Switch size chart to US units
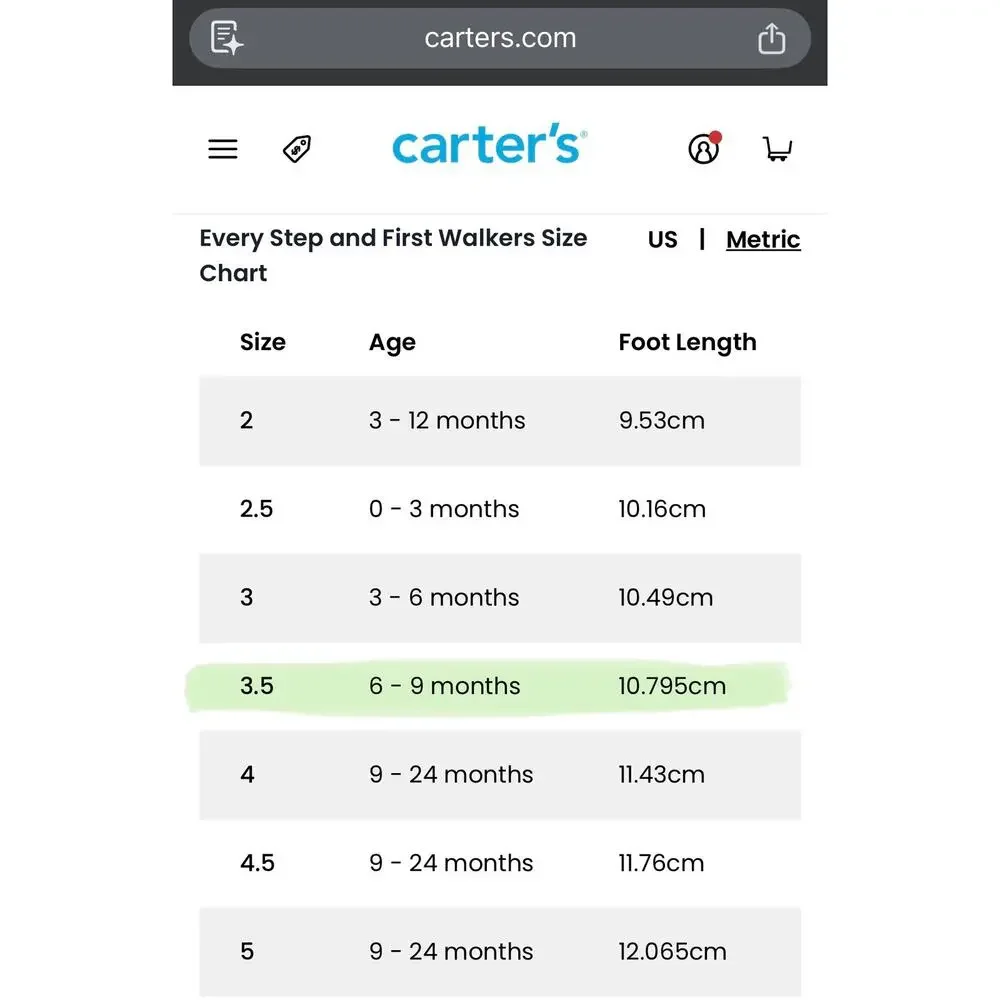The height and width of the screenshot is (1000, 1000). [662, 240]
